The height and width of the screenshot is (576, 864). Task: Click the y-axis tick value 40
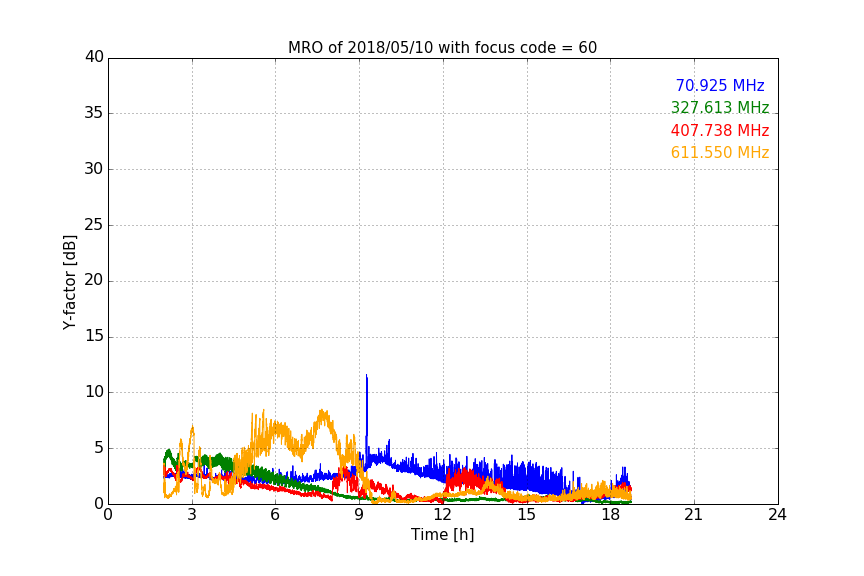click(x=94, y=57)
